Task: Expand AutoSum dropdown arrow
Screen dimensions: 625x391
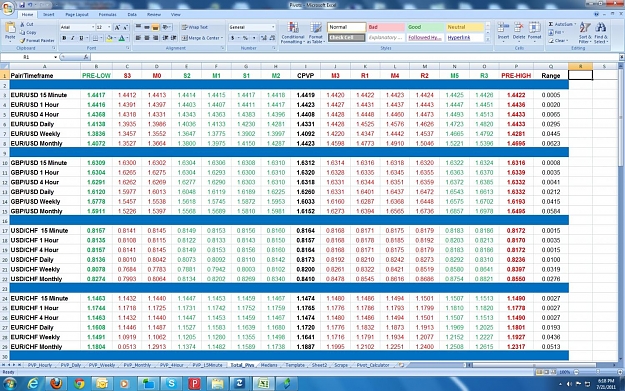Action: (x=575, y=24)
